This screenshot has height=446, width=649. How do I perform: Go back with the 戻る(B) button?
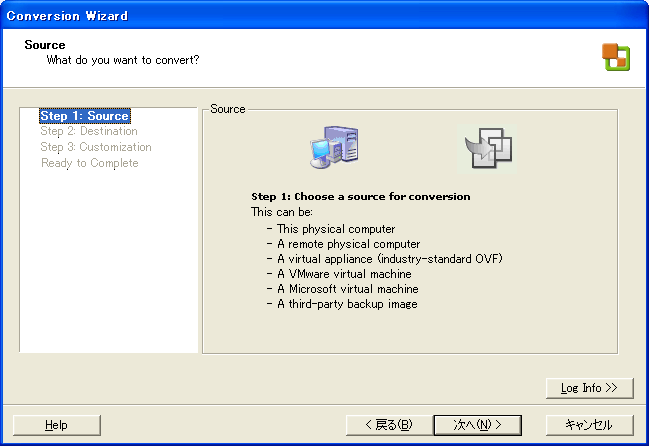[x=388, y=425]
